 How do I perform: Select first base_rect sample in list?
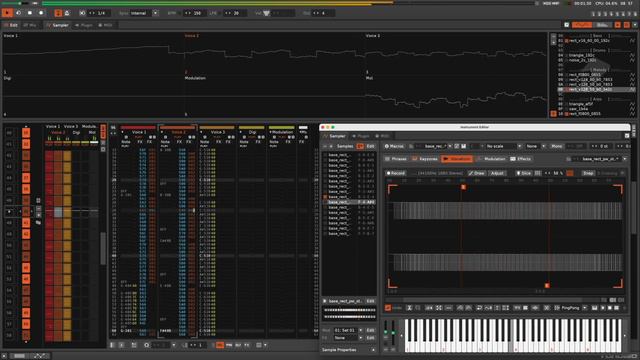pos(349,155)
